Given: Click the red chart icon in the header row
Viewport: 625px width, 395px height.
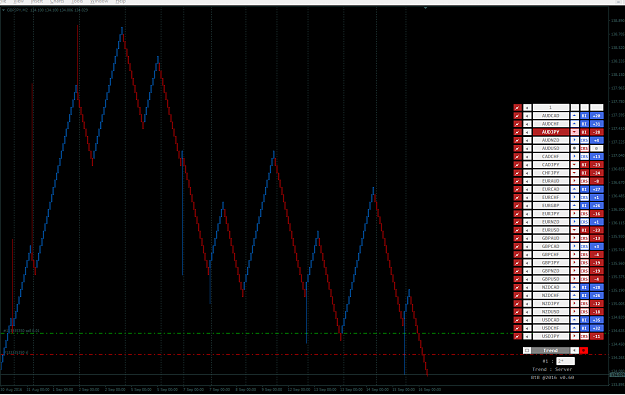Looking at the screenshot, I should coord(517,108).
